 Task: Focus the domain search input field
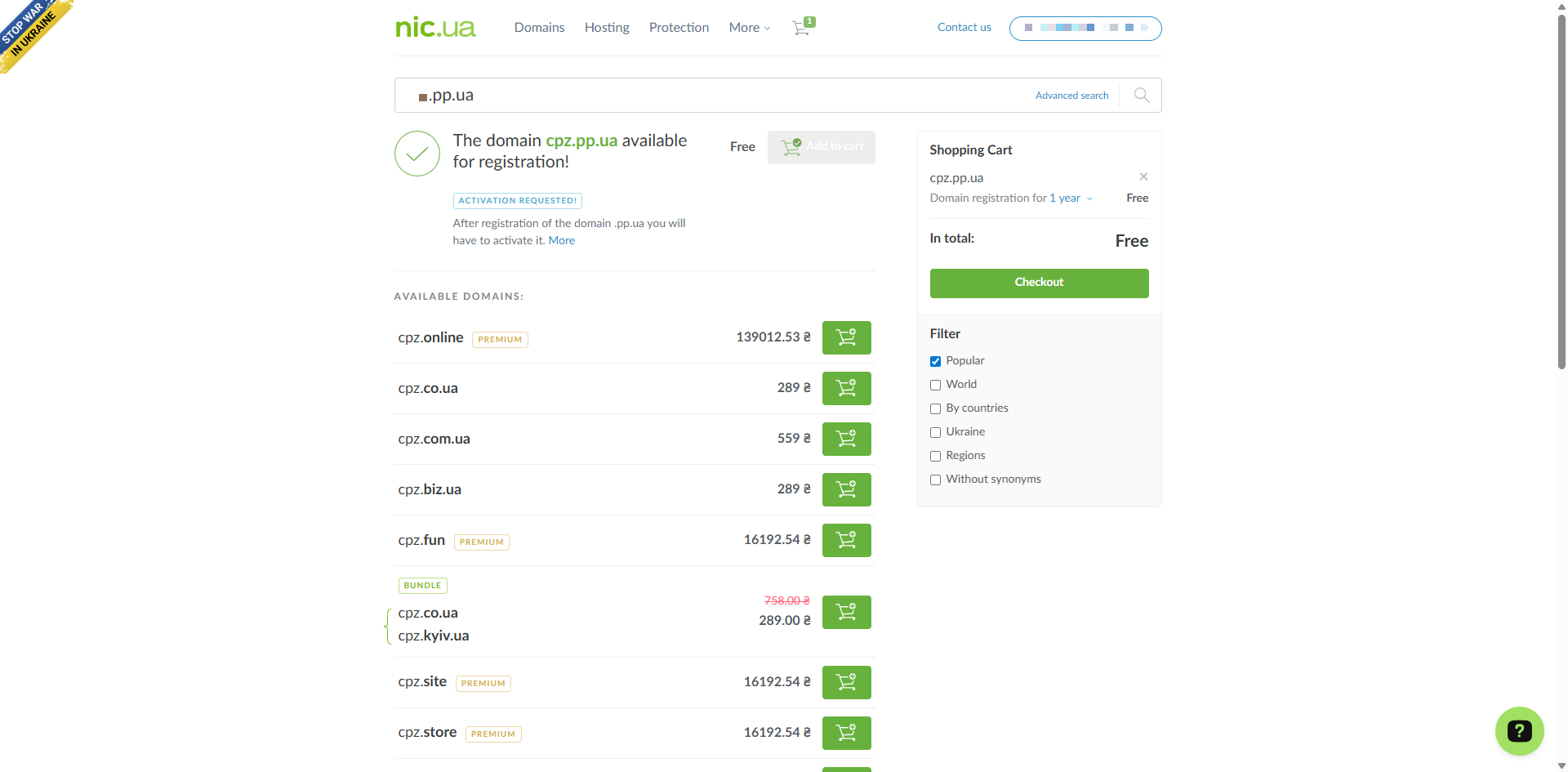click(x=719, y=96)
